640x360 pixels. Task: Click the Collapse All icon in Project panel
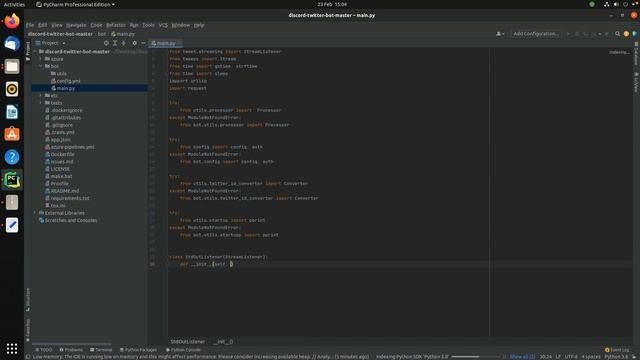pyautogui.click(x=124, y=43)
